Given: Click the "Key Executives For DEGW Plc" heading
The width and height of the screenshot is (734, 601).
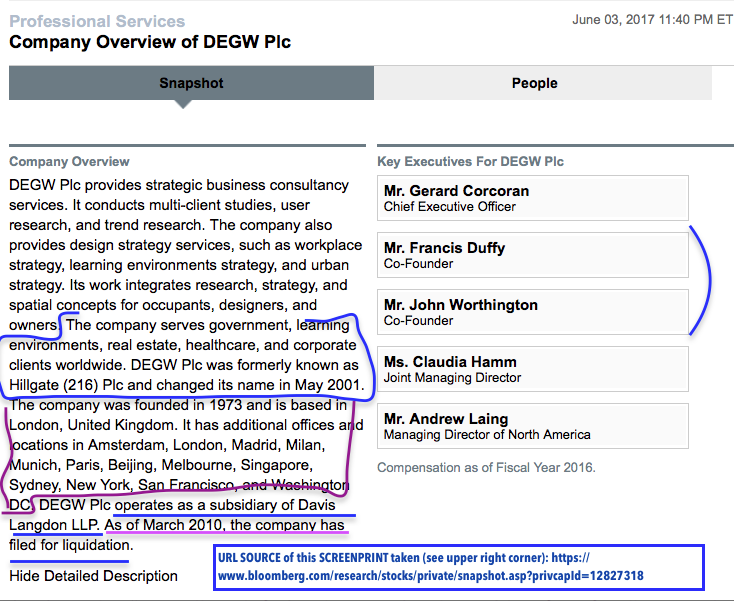Looking at the screenshot, I should tap(470, 161).
